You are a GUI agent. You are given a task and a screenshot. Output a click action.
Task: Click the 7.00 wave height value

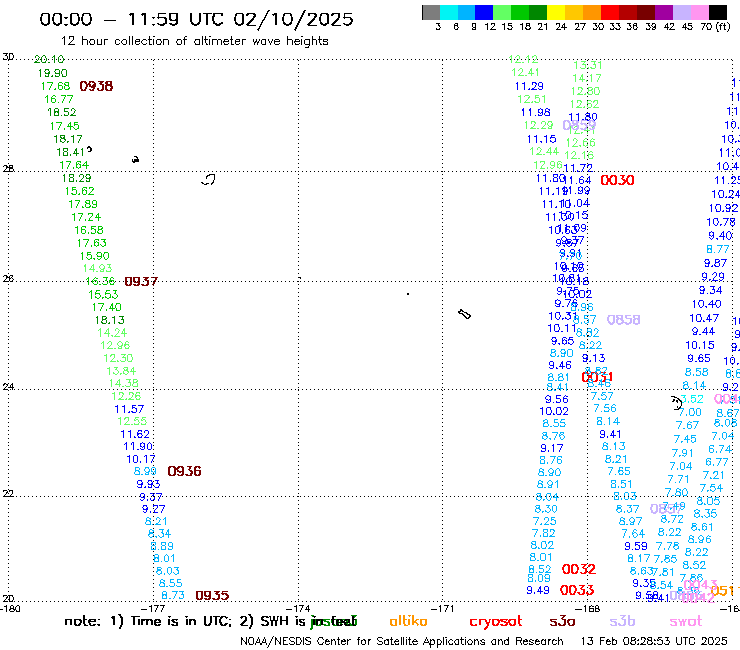pyautogui.click(x=690, y=412)
